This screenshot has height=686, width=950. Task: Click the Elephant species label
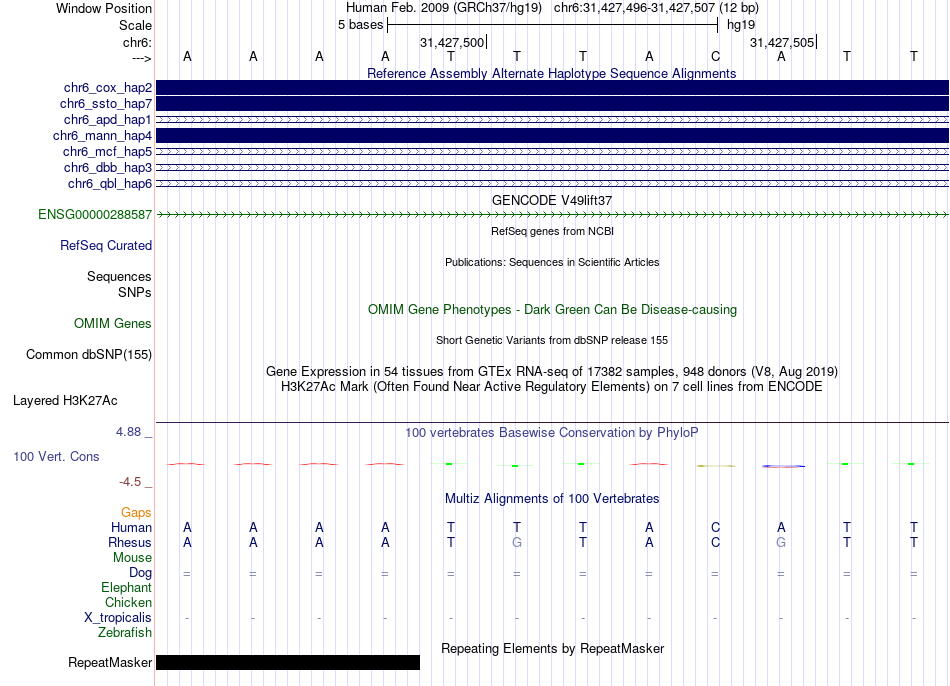point(127,588)
